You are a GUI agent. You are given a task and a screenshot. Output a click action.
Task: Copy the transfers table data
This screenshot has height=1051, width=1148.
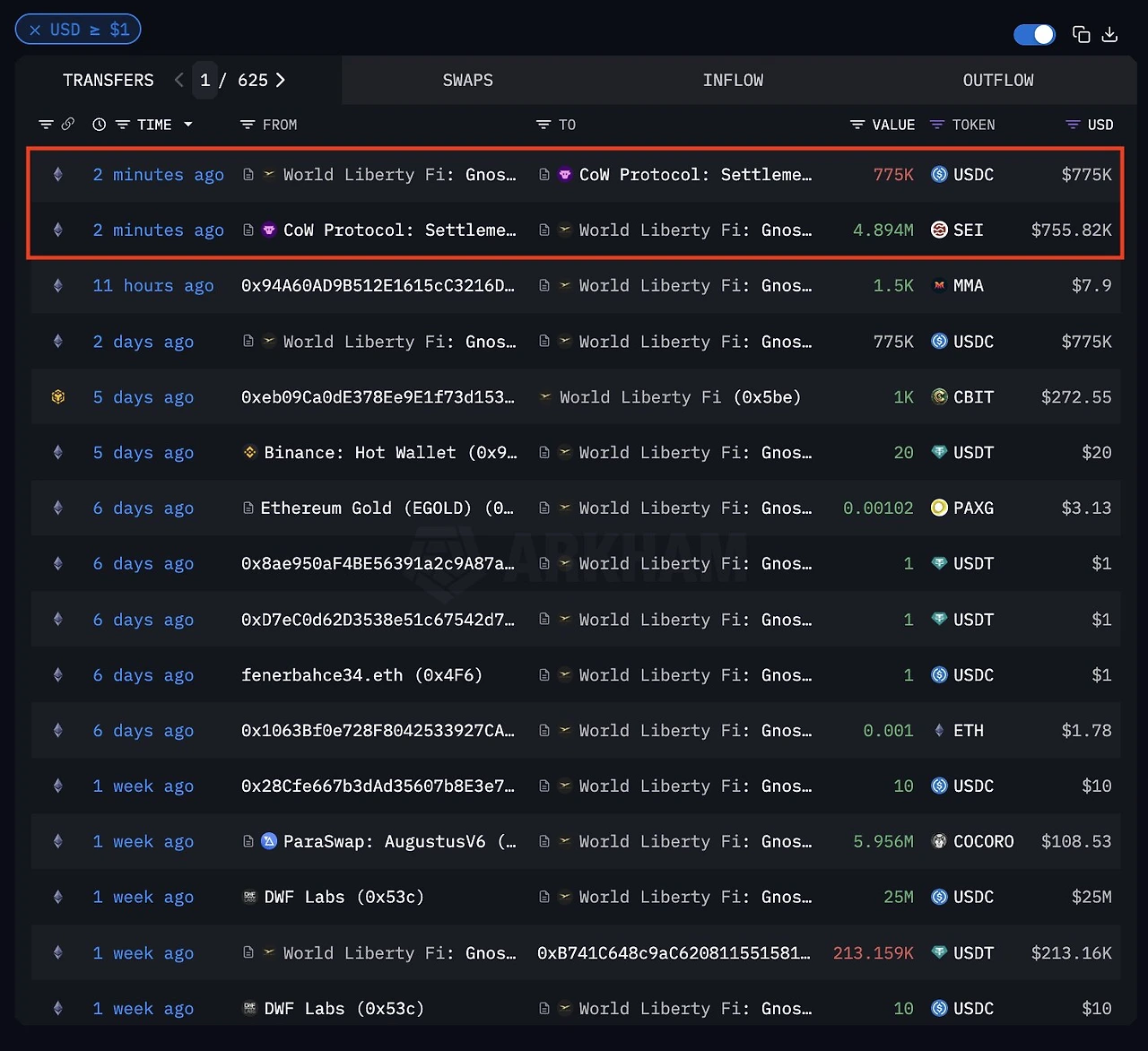pyautogui.click(x=1082, y=34)
